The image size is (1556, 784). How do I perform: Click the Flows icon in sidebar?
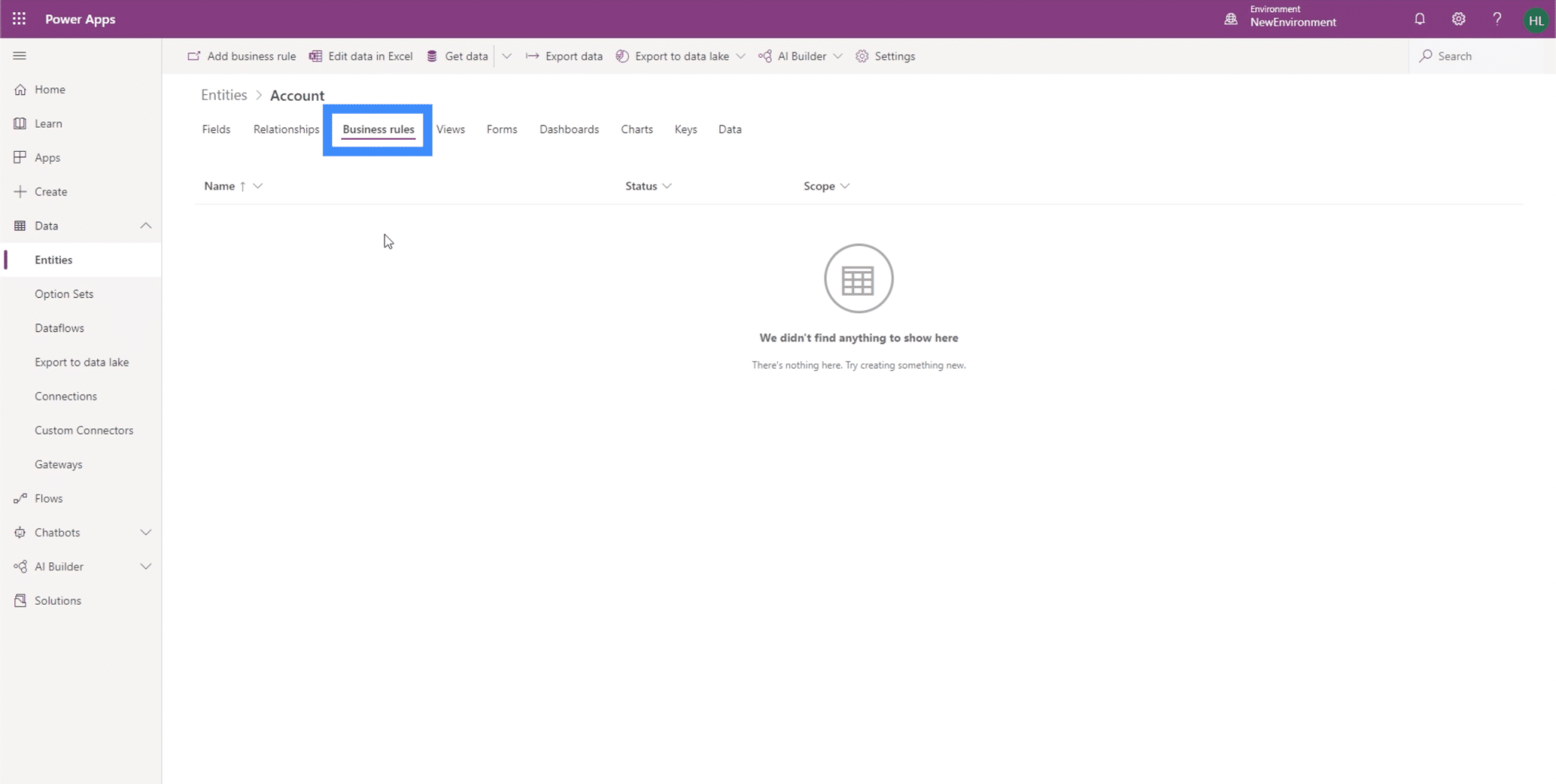[x=20, y=498]
